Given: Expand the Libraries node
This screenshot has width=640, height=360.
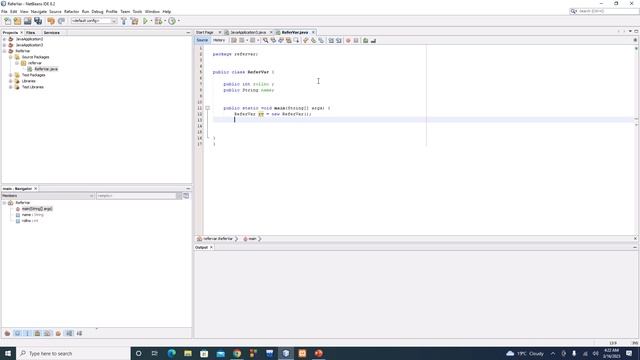Looking at the screenshot, I should pos(11,81).
